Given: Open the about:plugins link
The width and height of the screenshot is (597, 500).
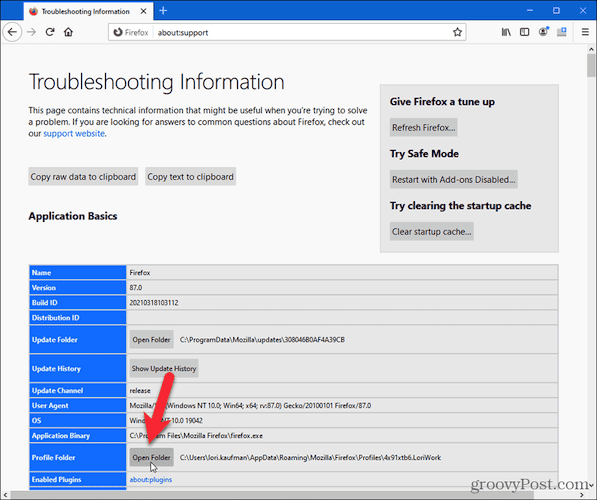Looking at the screenshot, I should pos(151,480).
